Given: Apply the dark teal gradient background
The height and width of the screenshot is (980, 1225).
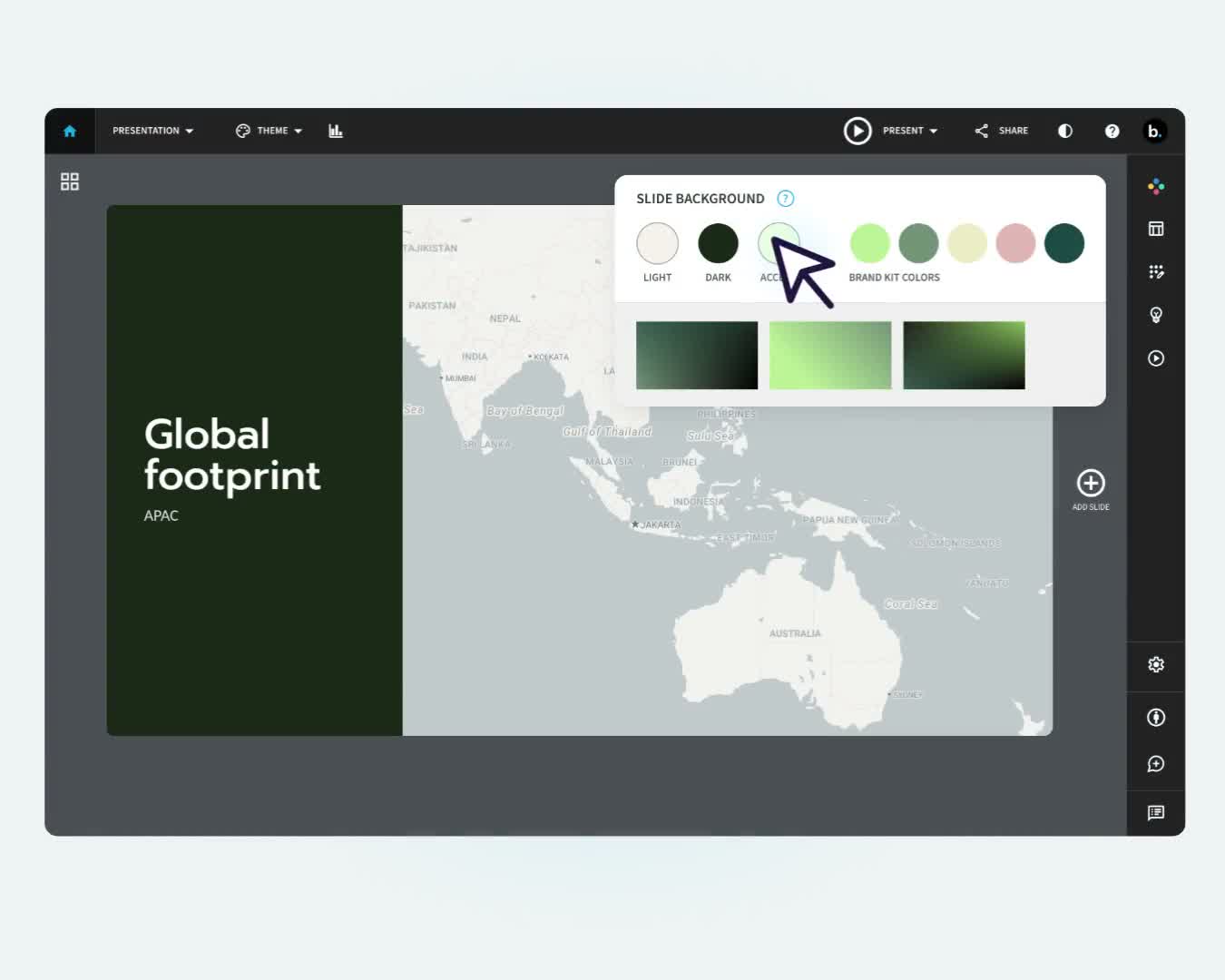Looking at the screenshot, I should click(x=697, y=355).
